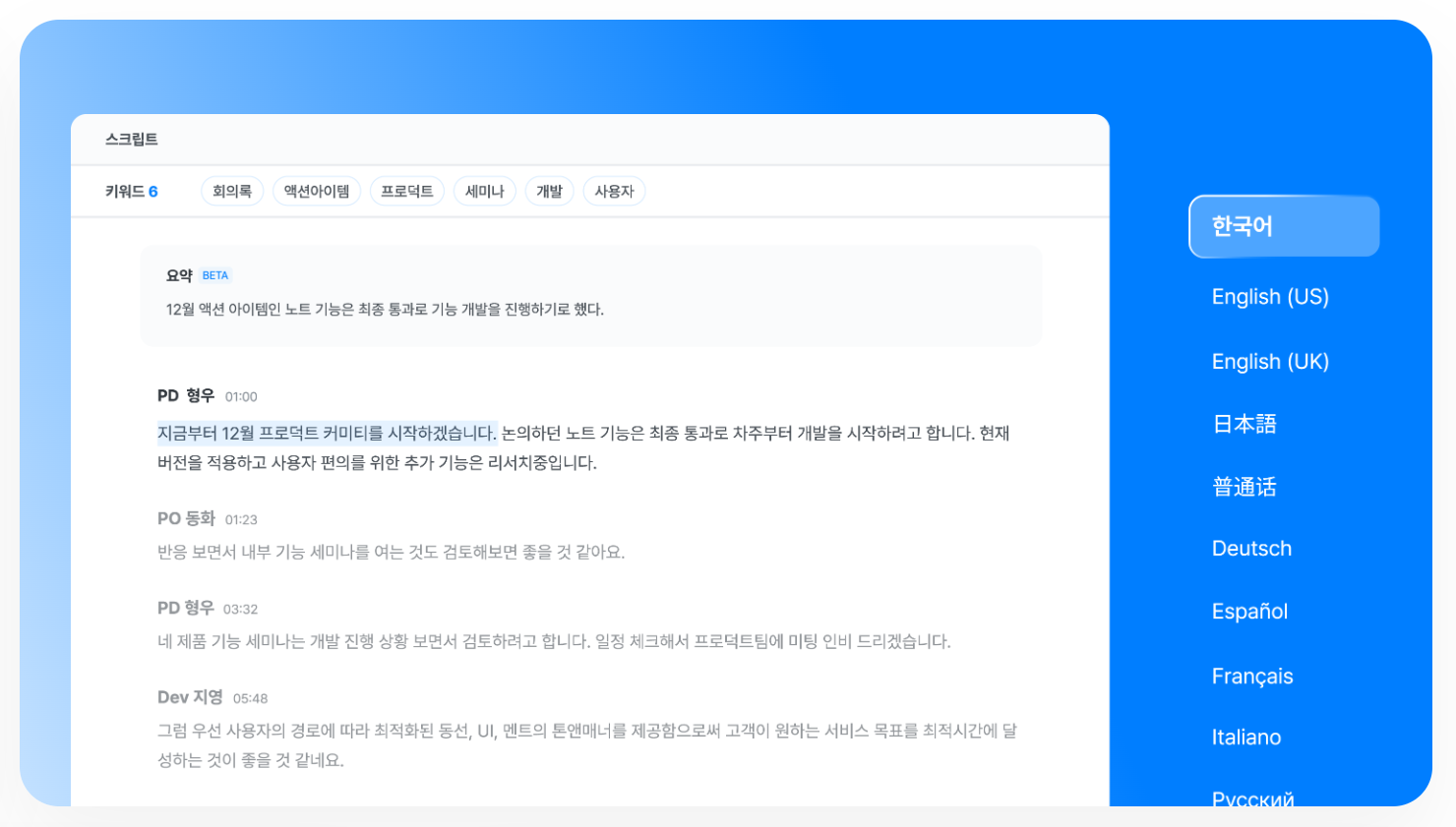The image size is (1456, 827).
Task: Click the 스크립트 panel title
Action: (x=132, y=140)
